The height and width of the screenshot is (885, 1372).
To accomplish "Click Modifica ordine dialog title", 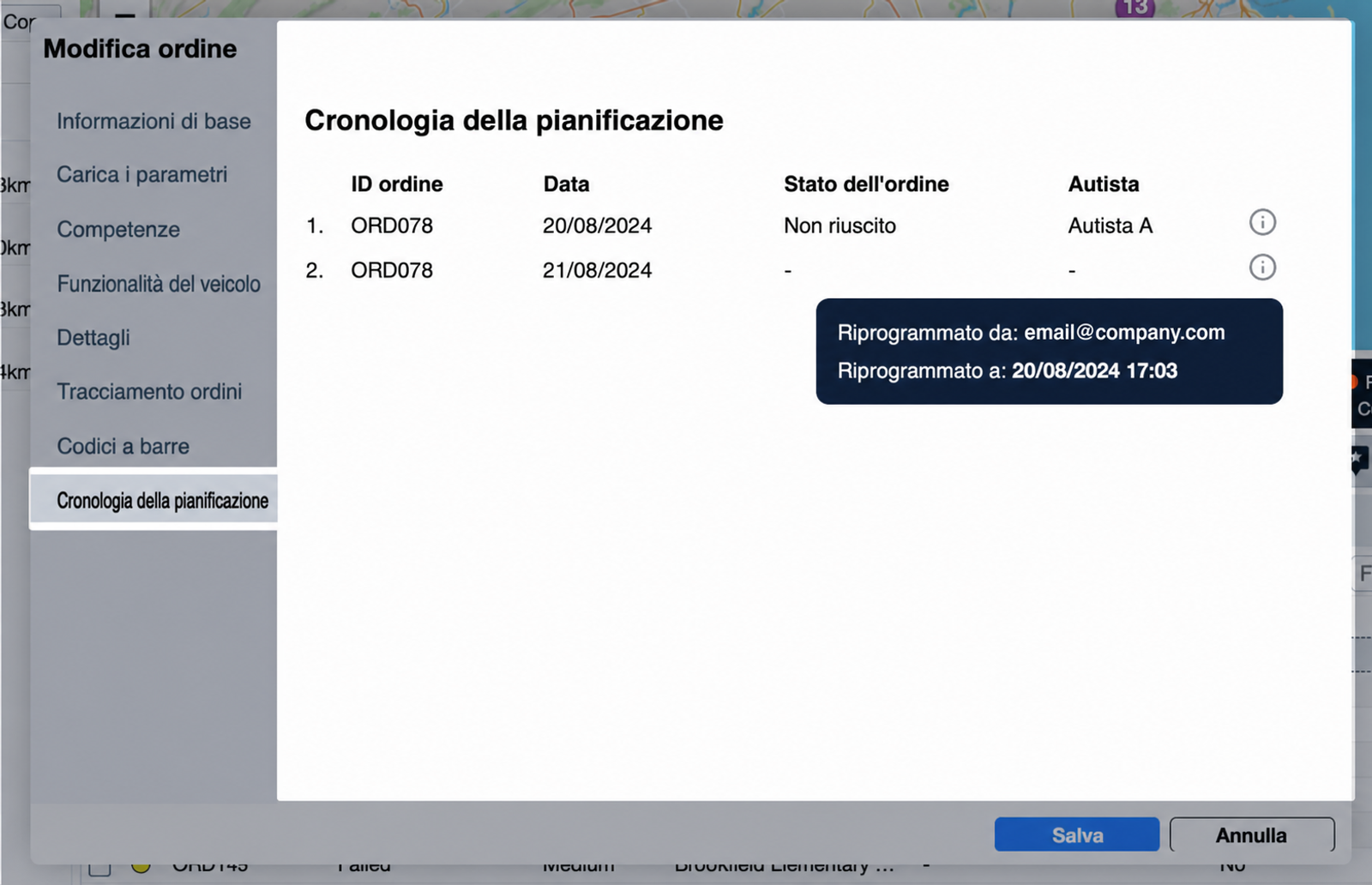I will [140, 49].
